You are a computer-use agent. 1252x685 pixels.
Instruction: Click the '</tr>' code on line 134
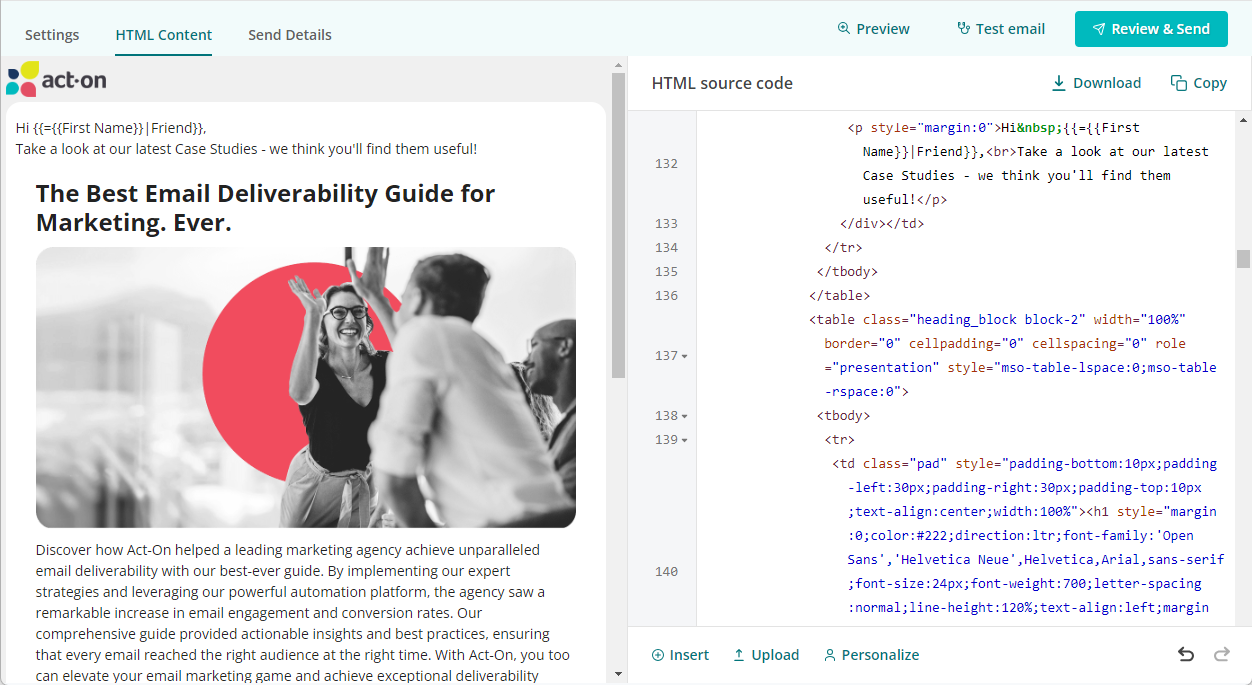pos(843,248)
